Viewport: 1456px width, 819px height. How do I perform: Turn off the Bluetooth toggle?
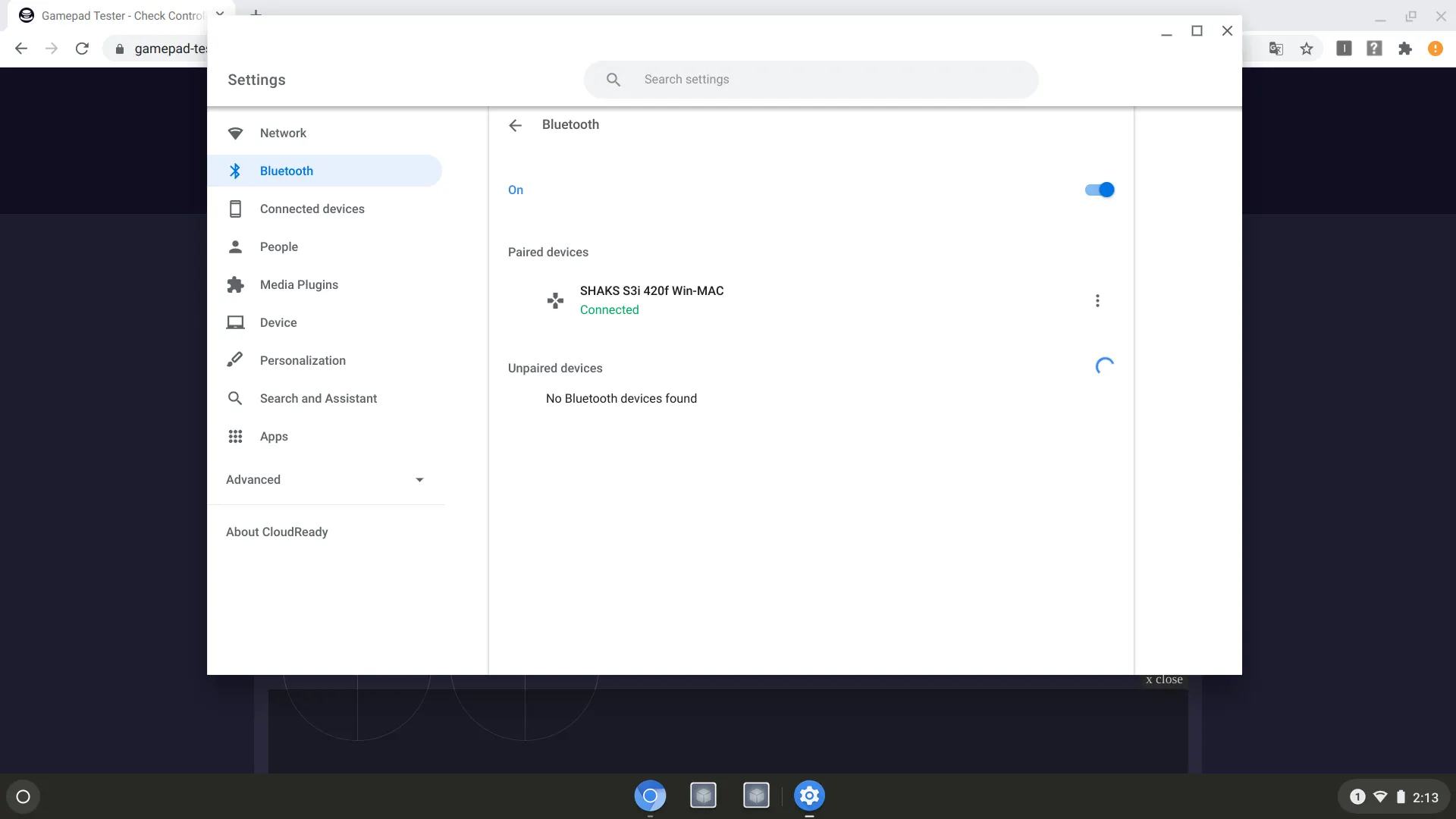click(x=1099, y=190)
